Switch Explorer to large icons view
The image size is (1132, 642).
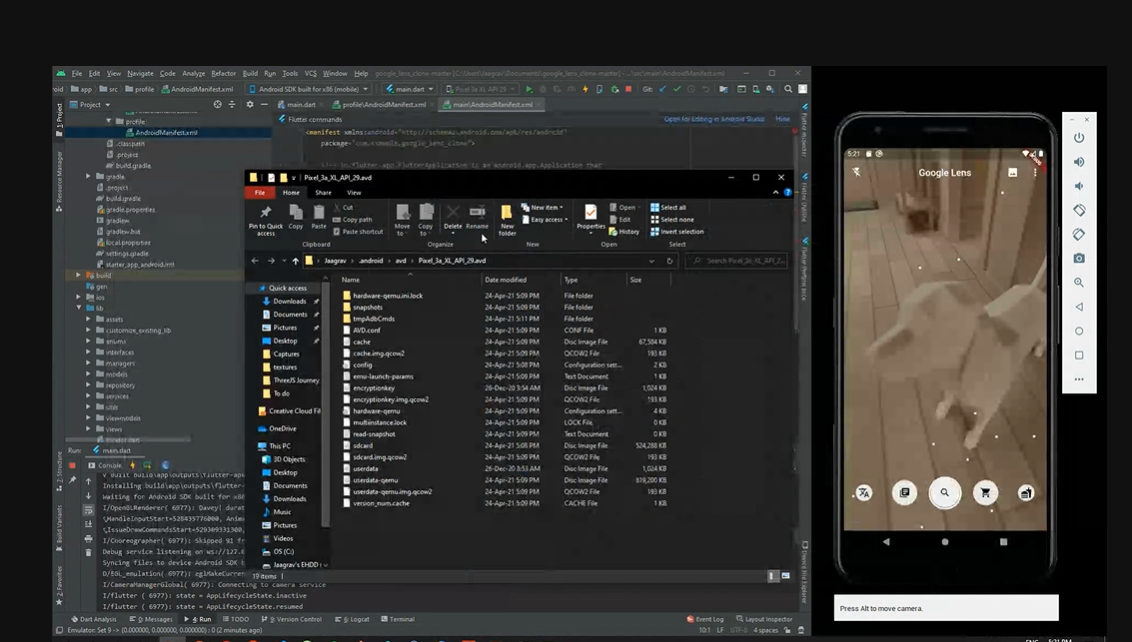tap(785, 576)
